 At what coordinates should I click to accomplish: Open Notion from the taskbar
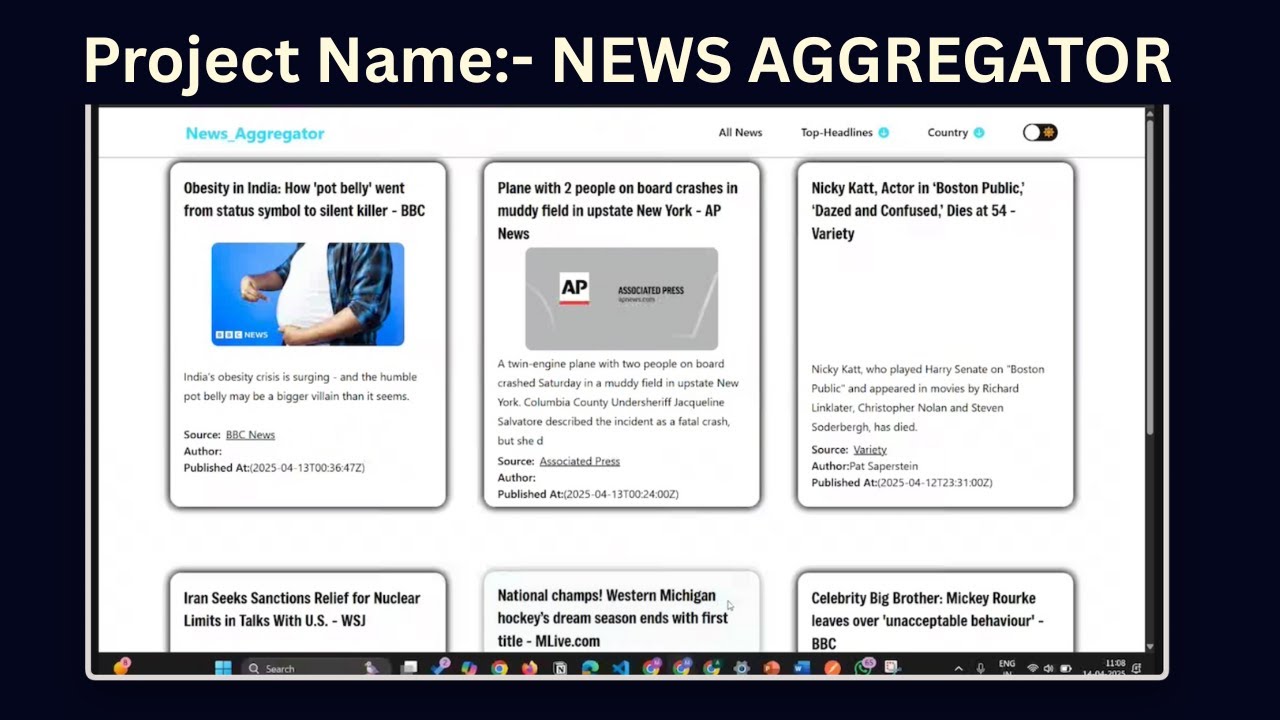pyautogui.click(x=560, y=667)
